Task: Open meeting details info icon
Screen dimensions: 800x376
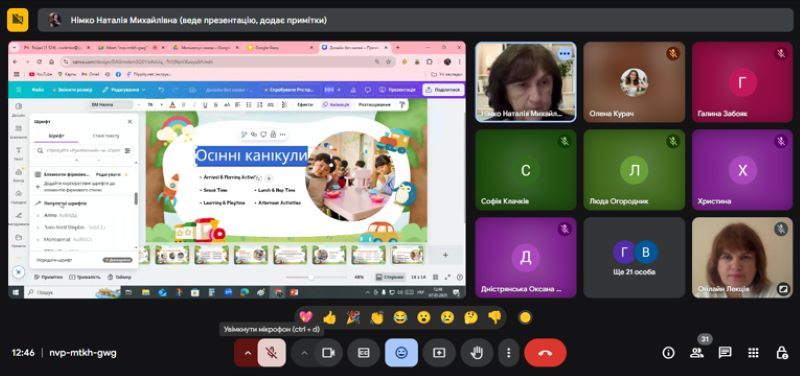Action: pos(668,353)
